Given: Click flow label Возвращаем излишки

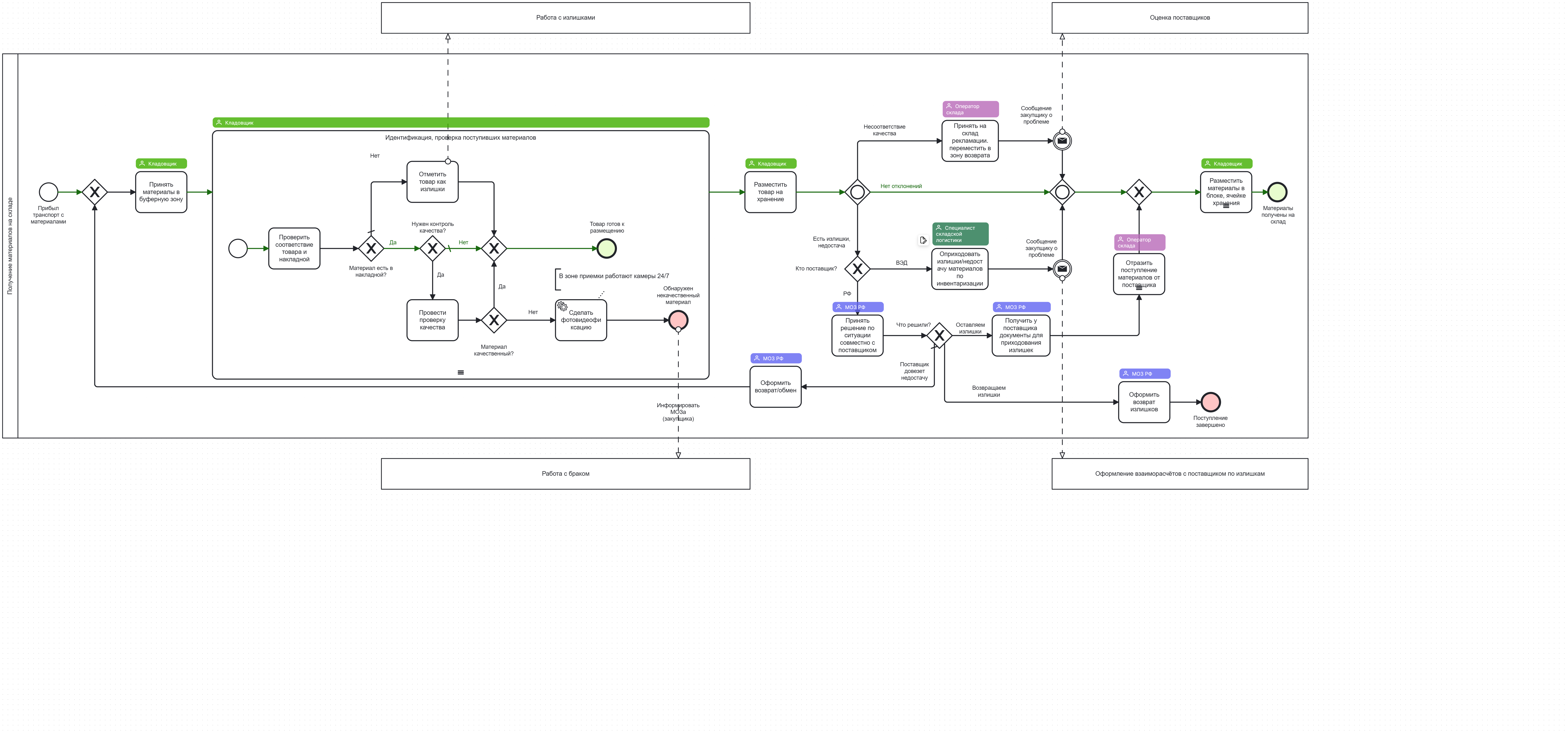Looking at the screenshot, I should pos(988,391).
